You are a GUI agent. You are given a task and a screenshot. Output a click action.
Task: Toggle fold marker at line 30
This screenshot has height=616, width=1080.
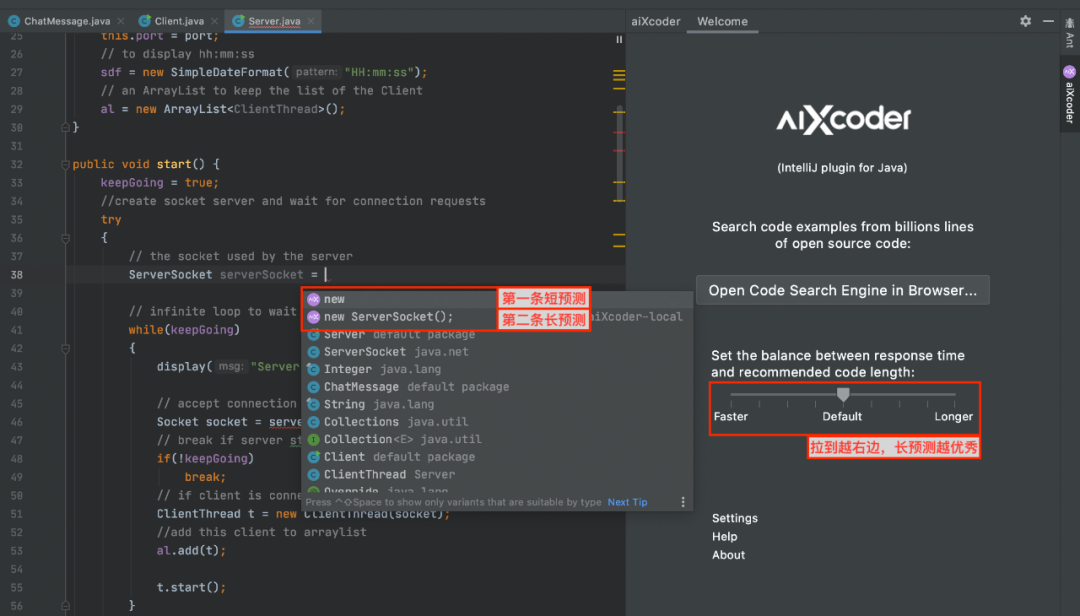point(65,127)
